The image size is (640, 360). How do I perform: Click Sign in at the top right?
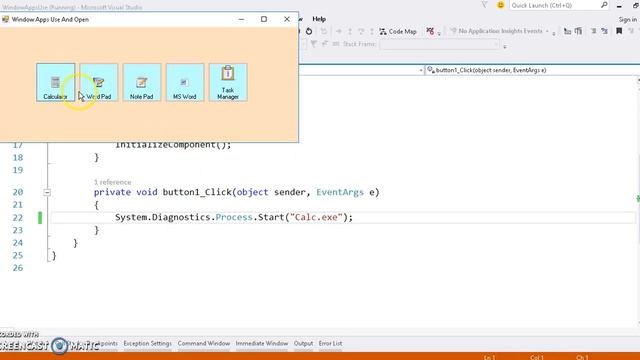pos(627,20)
